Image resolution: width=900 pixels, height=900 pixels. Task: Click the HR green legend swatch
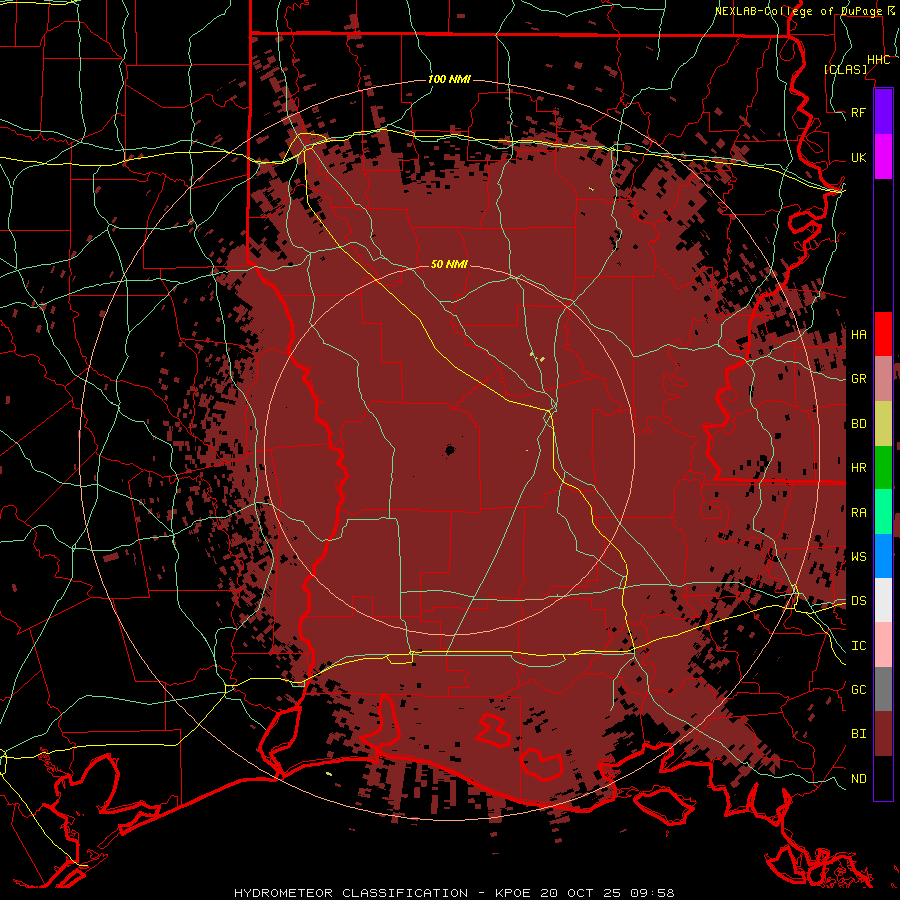click(883, 468)
